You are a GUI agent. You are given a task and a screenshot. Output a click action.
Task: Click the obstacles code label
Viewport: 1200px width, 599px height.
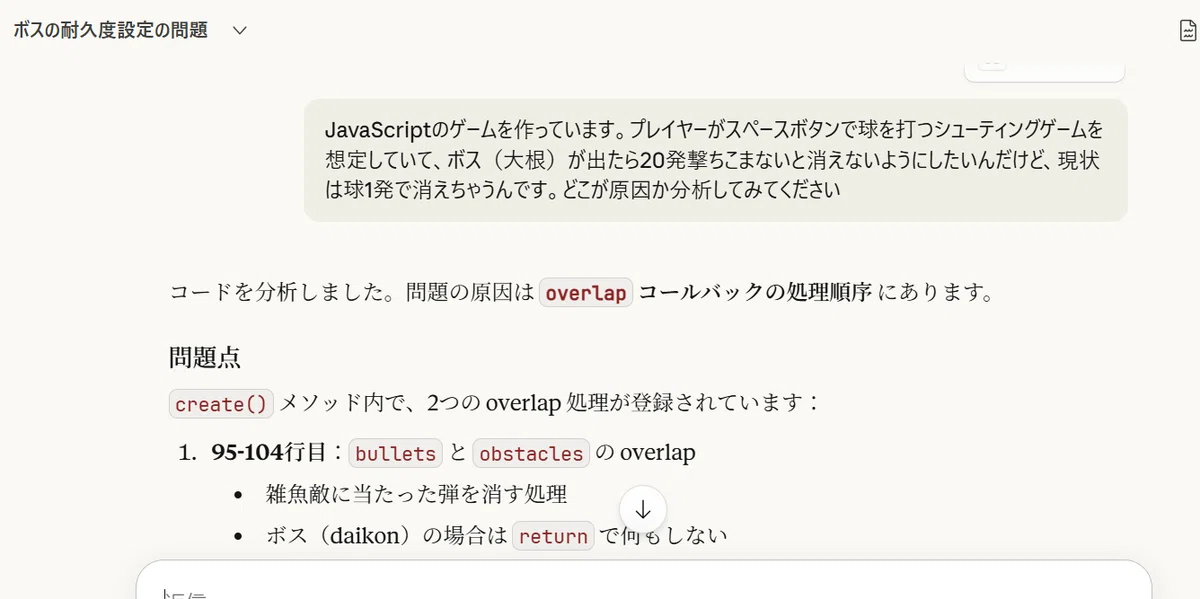[531, 453]
